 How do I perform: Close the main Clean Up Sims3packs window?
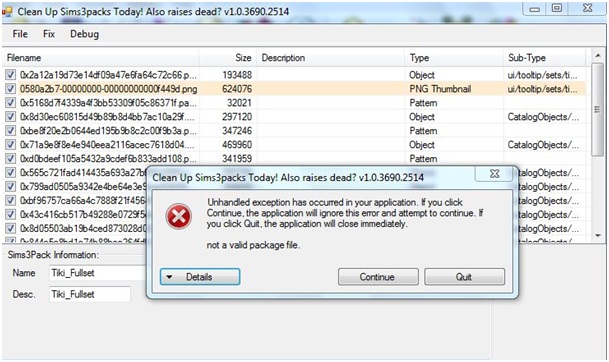(588, 8)
